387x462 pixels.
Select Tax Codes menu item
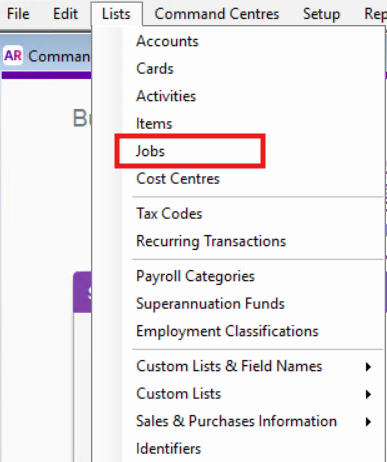coord(169,213)
